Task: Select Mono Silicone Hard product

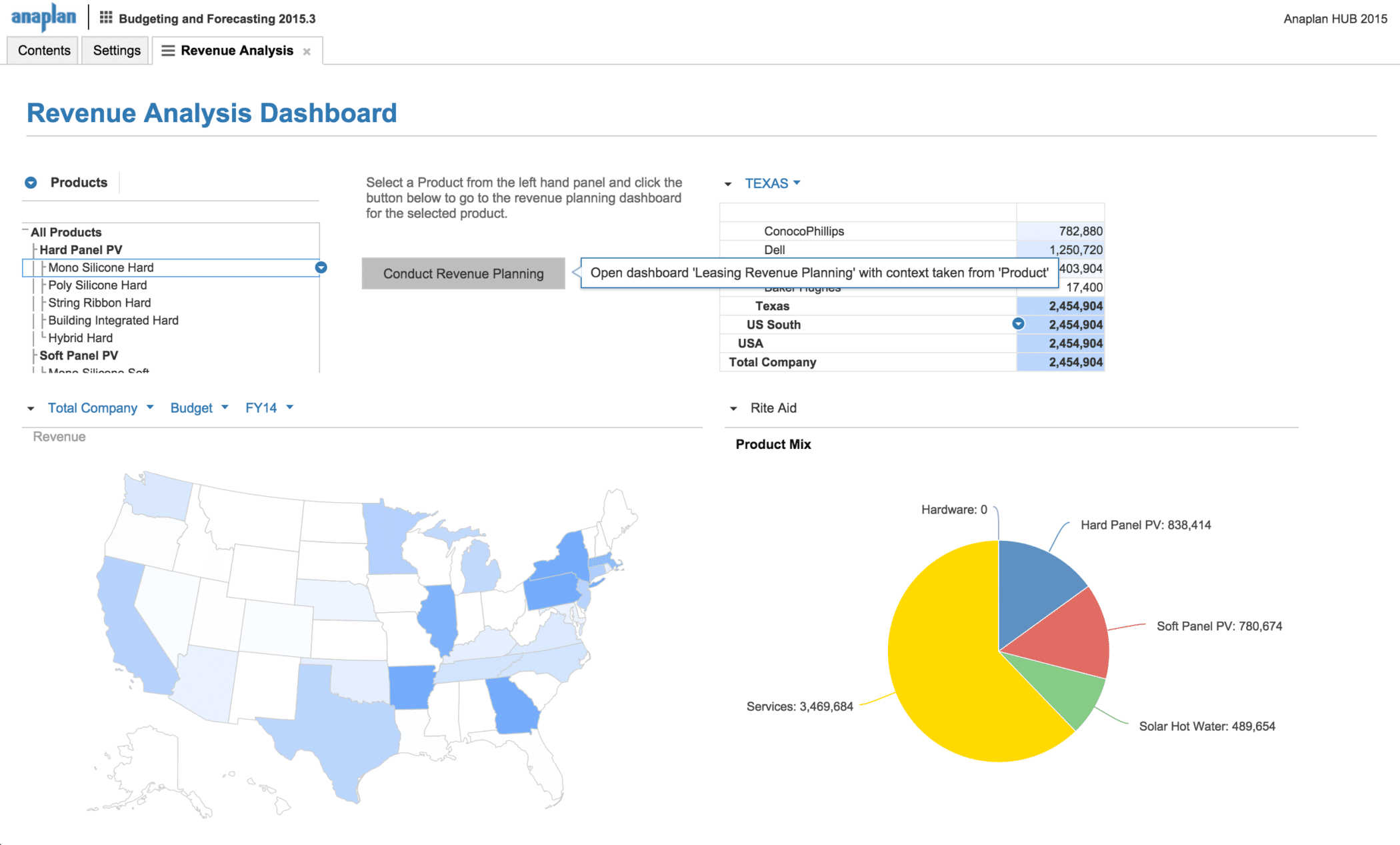Action: pos(101,267)
